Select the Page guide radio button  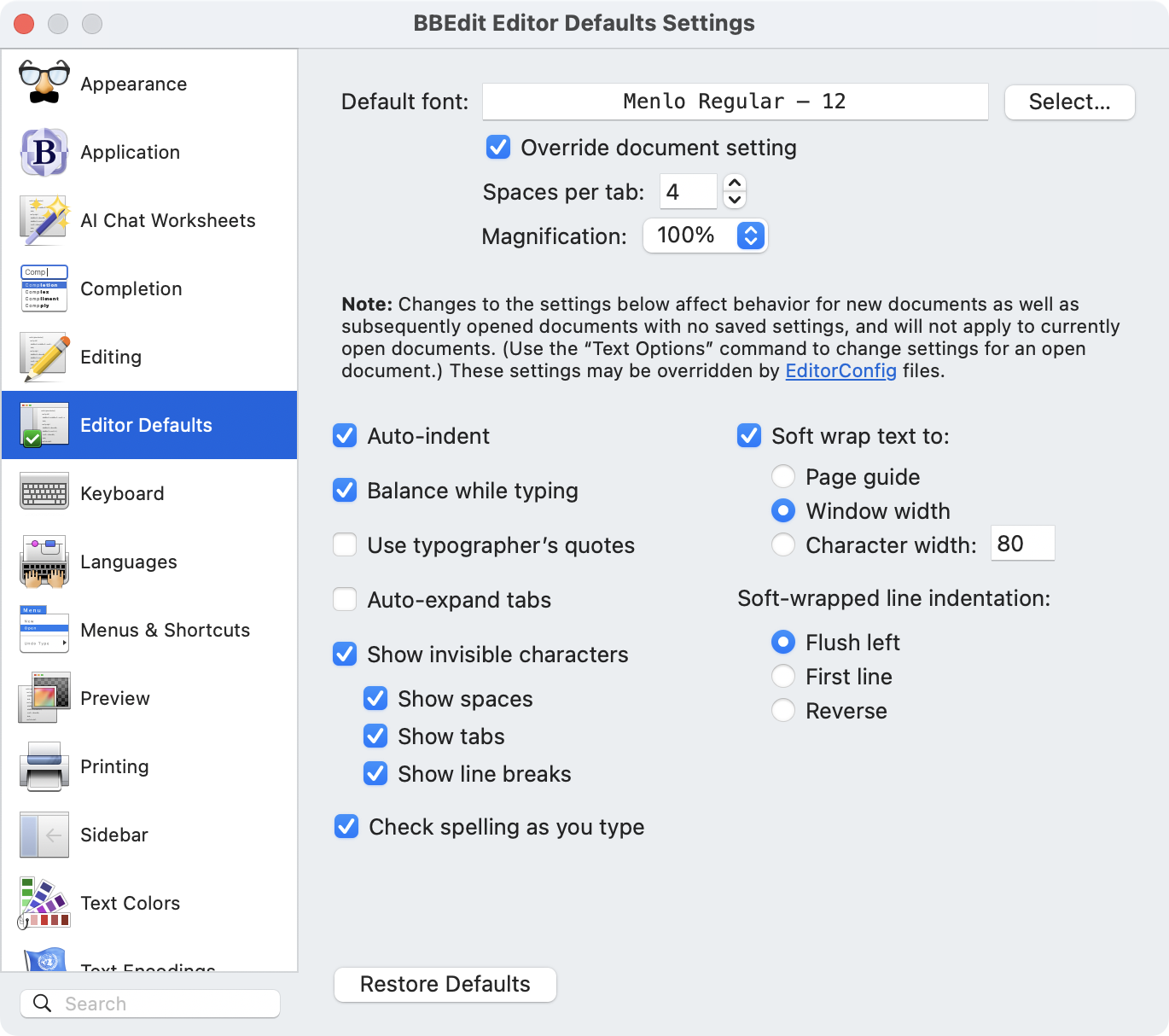(783, 477)
